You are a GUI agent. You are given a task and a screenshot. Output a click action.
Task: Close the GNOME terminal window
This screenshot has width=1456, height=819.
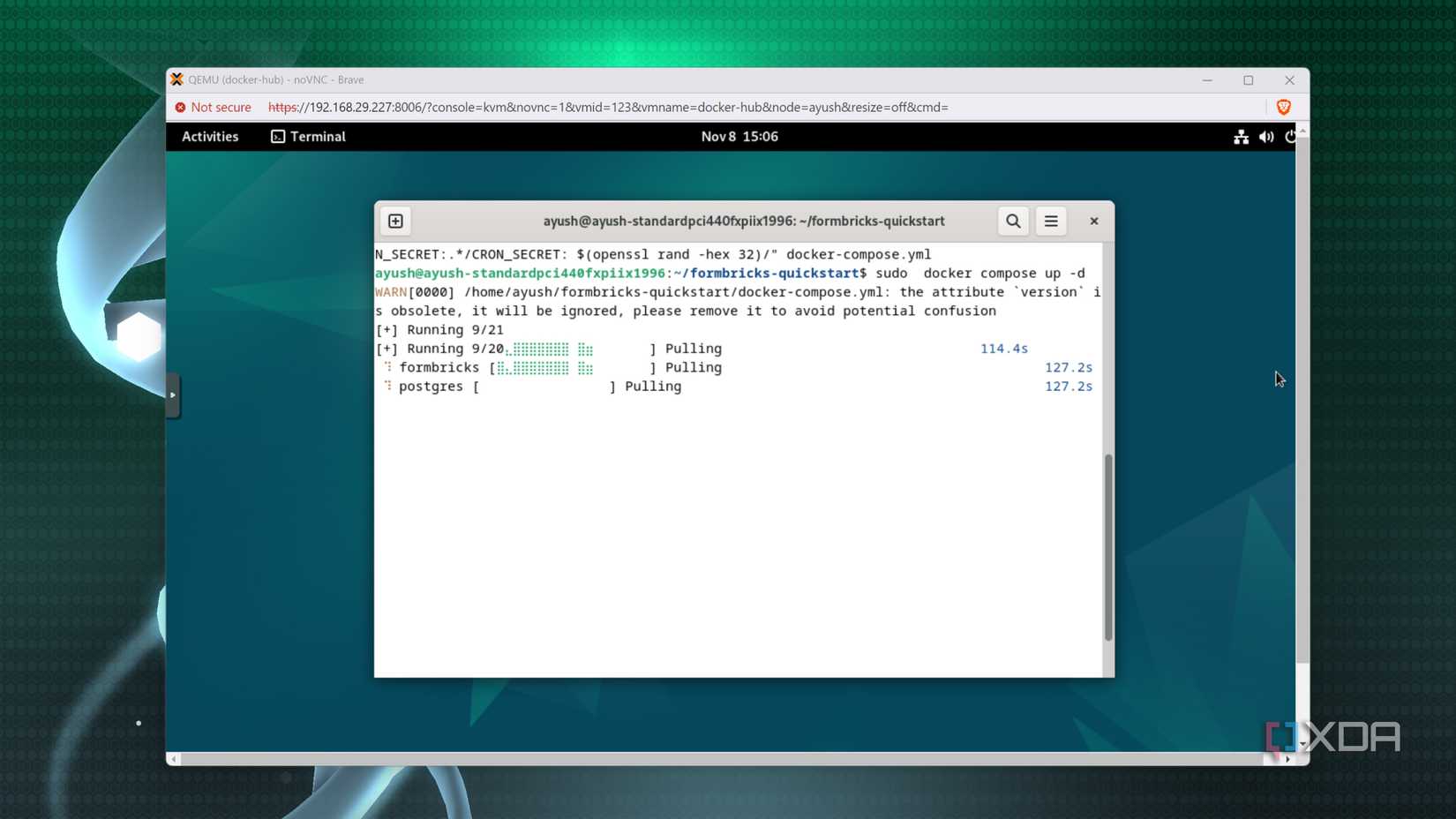(x=1094, y=221)
